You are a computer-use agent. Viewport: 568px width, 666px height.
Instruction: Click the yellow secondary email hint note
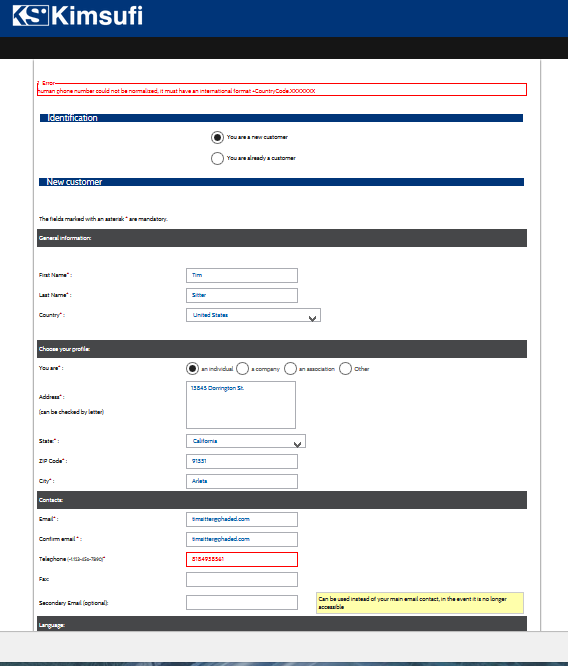click(x=420, y=603)
